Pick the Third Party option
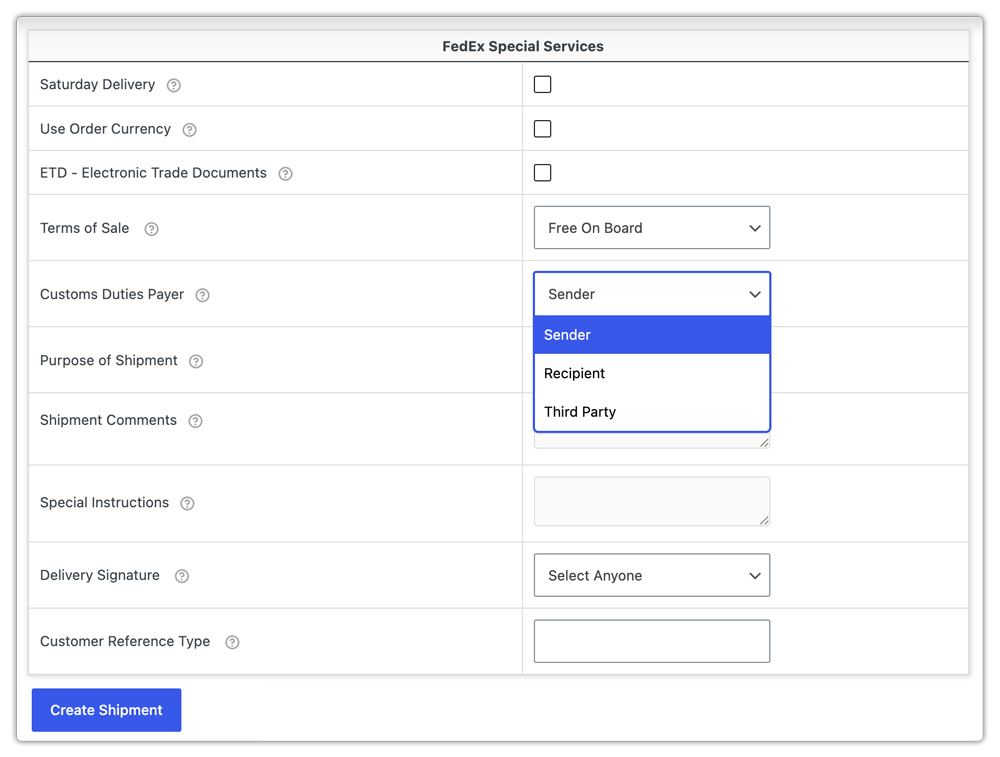1000x757 pixels. (x=652, y=411)
